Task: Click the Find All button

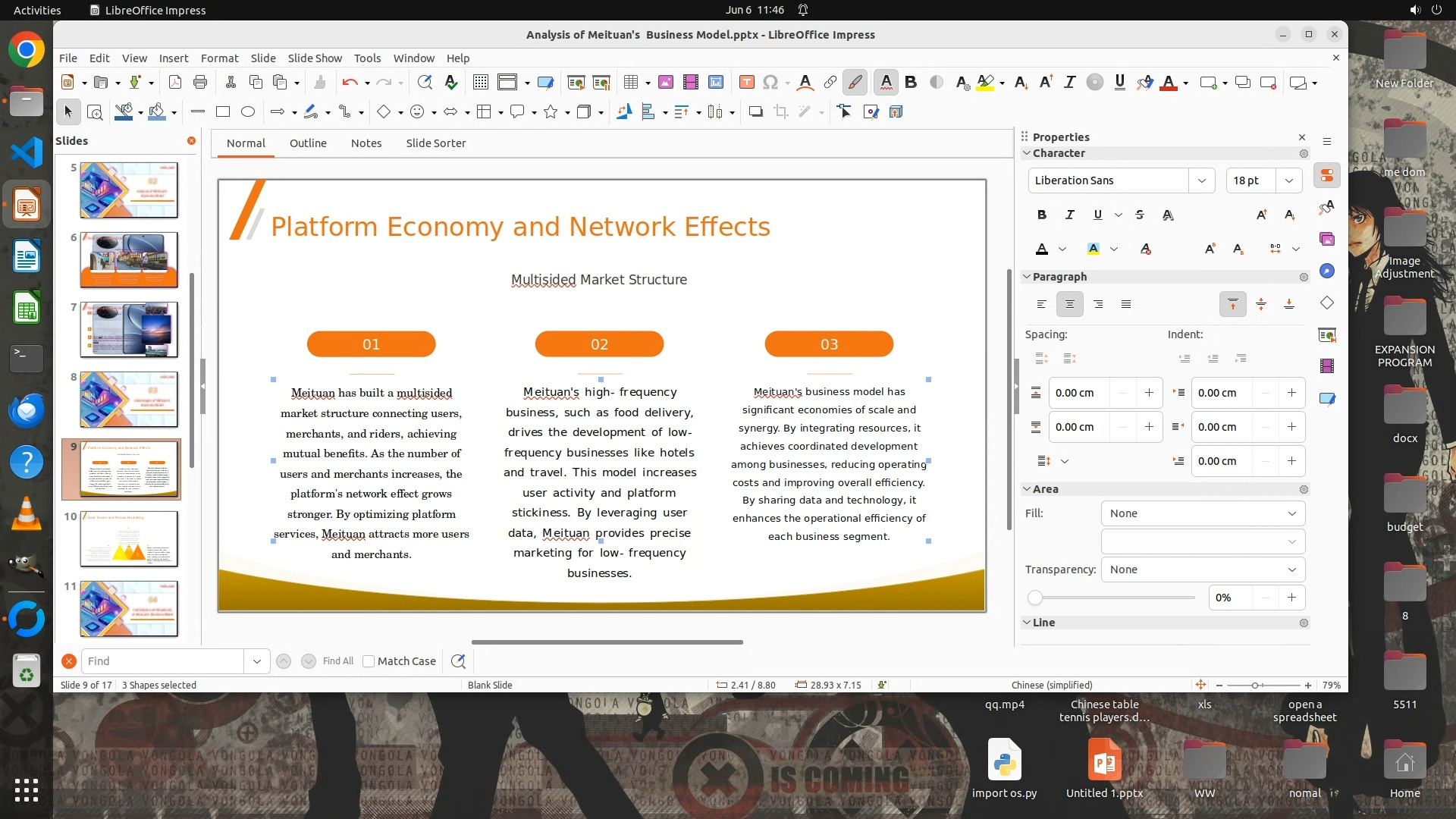Action: click(337, 661)
